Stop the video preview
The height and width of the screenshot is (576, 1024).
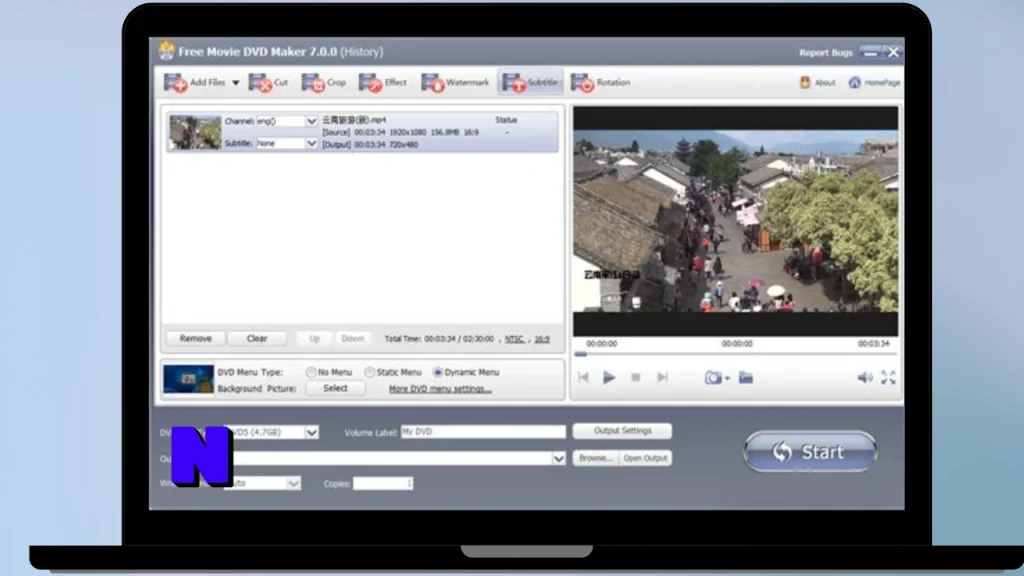(x=635, y=377)
